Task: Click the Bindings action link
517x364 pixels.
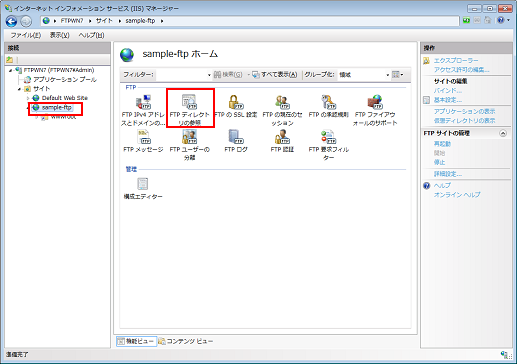Action: click(x=447, y=90)
